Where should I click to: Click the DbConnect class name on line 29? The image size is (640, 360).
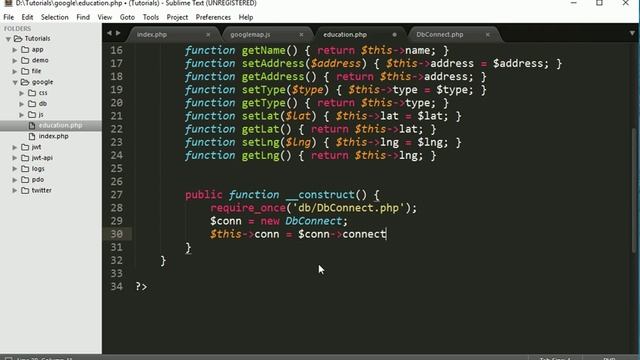click(x=313, y=221)
